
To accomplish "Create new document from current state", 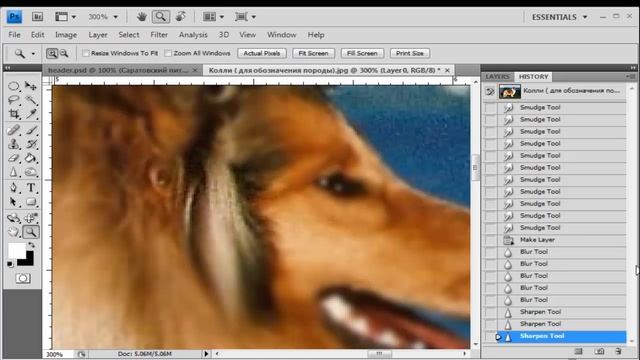I will point(578,351).
